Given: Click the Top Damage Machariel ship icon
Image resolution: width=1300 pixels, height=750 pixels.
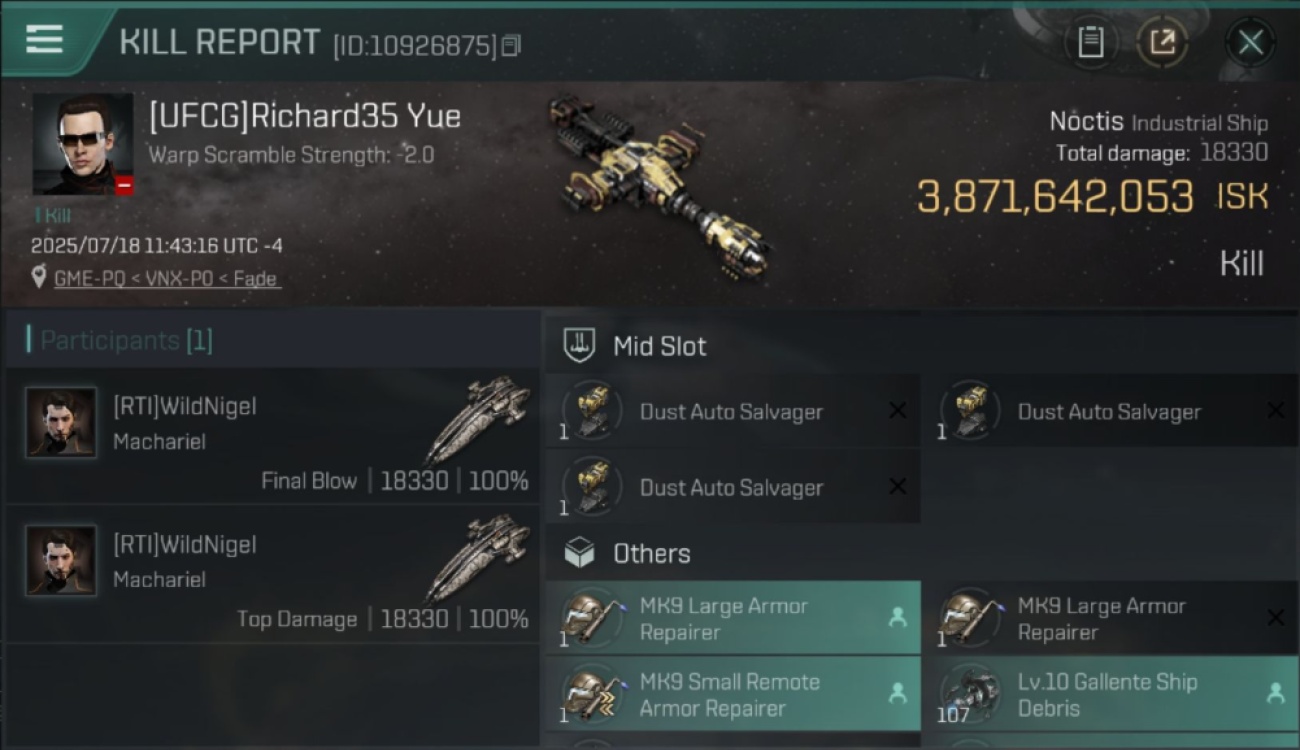Looking at the screenshot, I should click(478, 556).
